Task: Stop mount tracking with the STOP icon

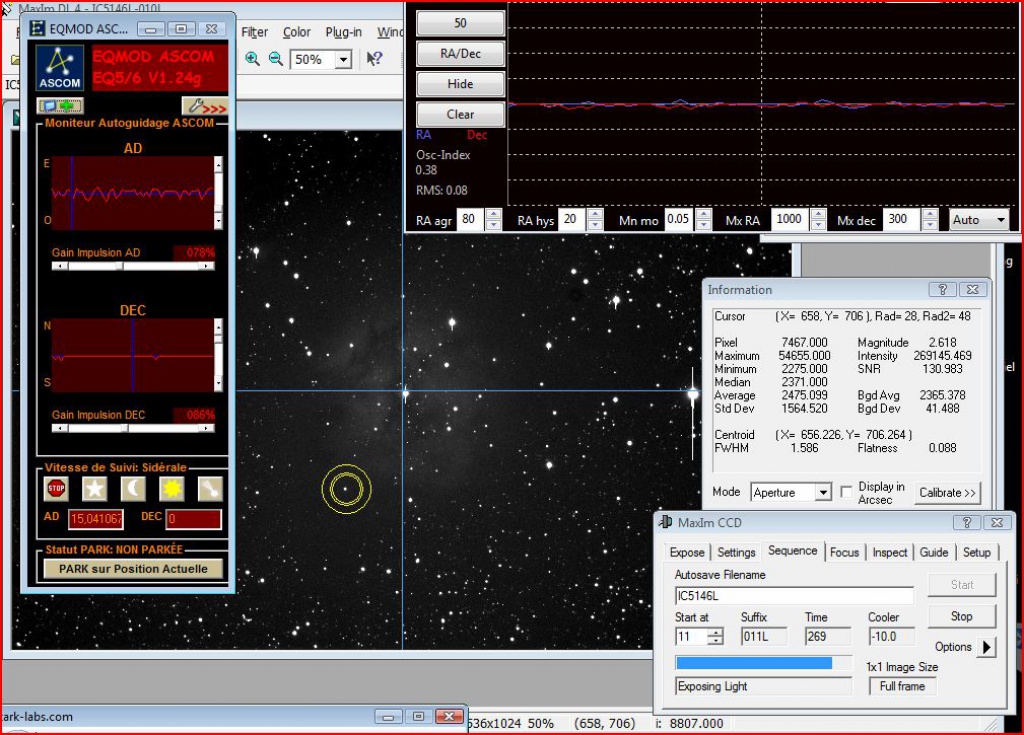Action: (x=57, y=488)
